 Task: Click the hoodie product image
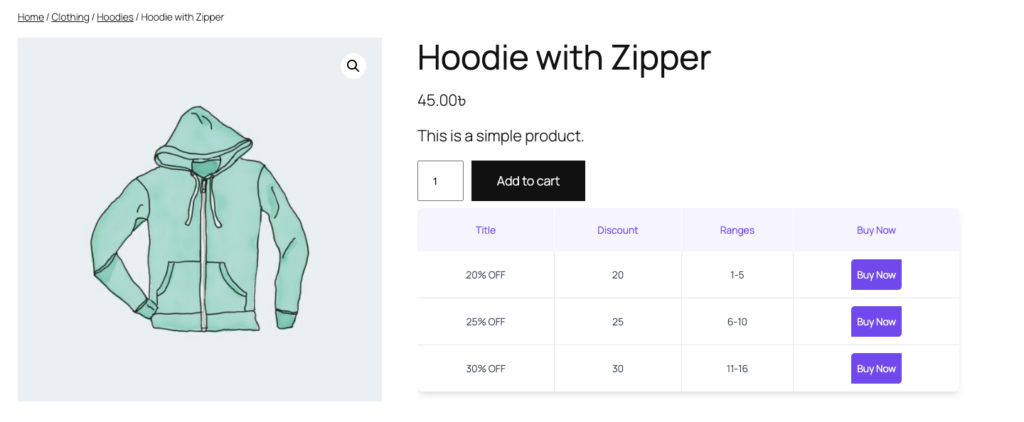pyautogui.click(x=200, y=220)
